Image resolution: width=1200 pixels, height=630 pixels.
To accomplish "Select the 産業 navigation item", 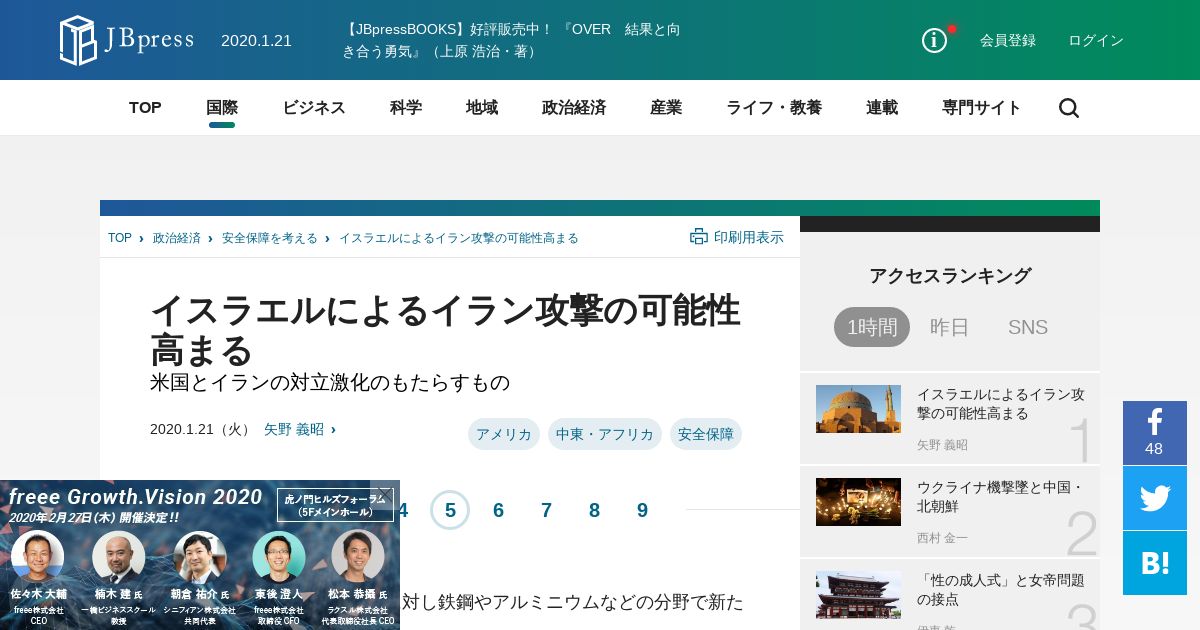I will 666,108.
